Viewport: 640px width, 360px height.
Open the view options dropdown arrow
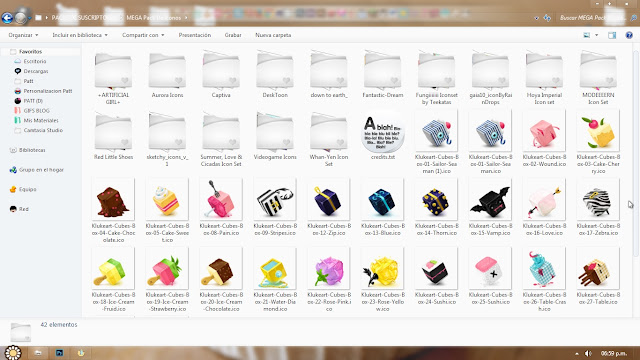(x=596, y=35)
